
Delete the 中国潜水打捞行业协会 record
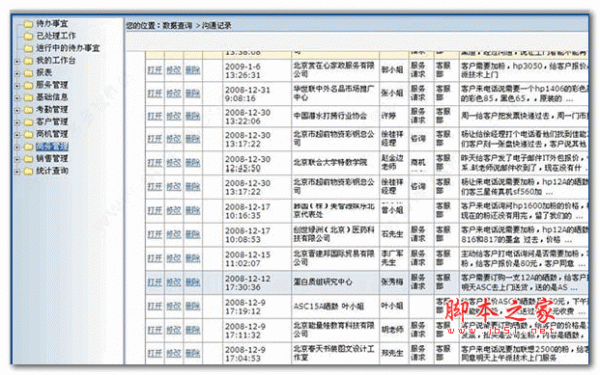[193, 116]
